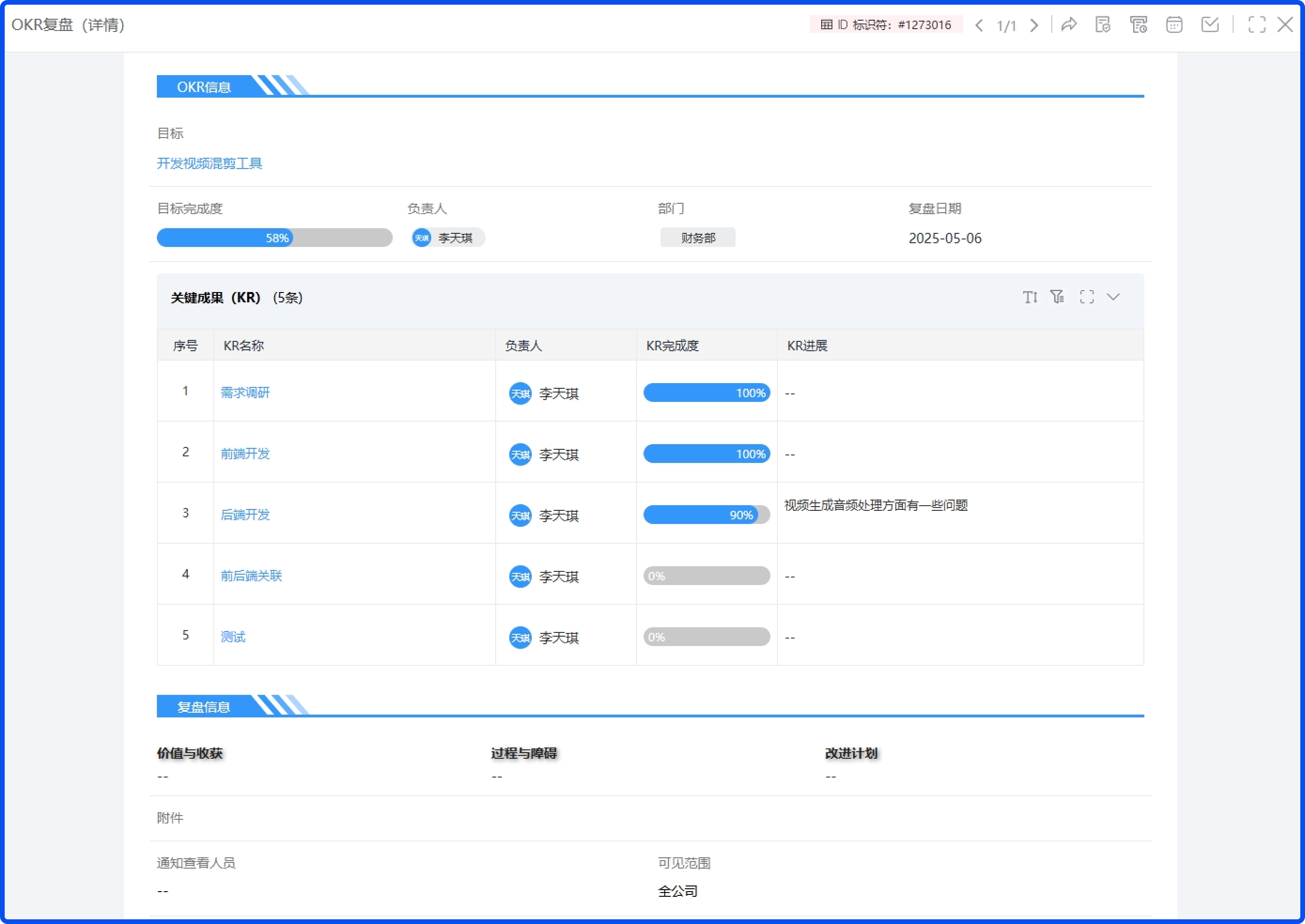Click the OKR信息 section header

point(205,86)
